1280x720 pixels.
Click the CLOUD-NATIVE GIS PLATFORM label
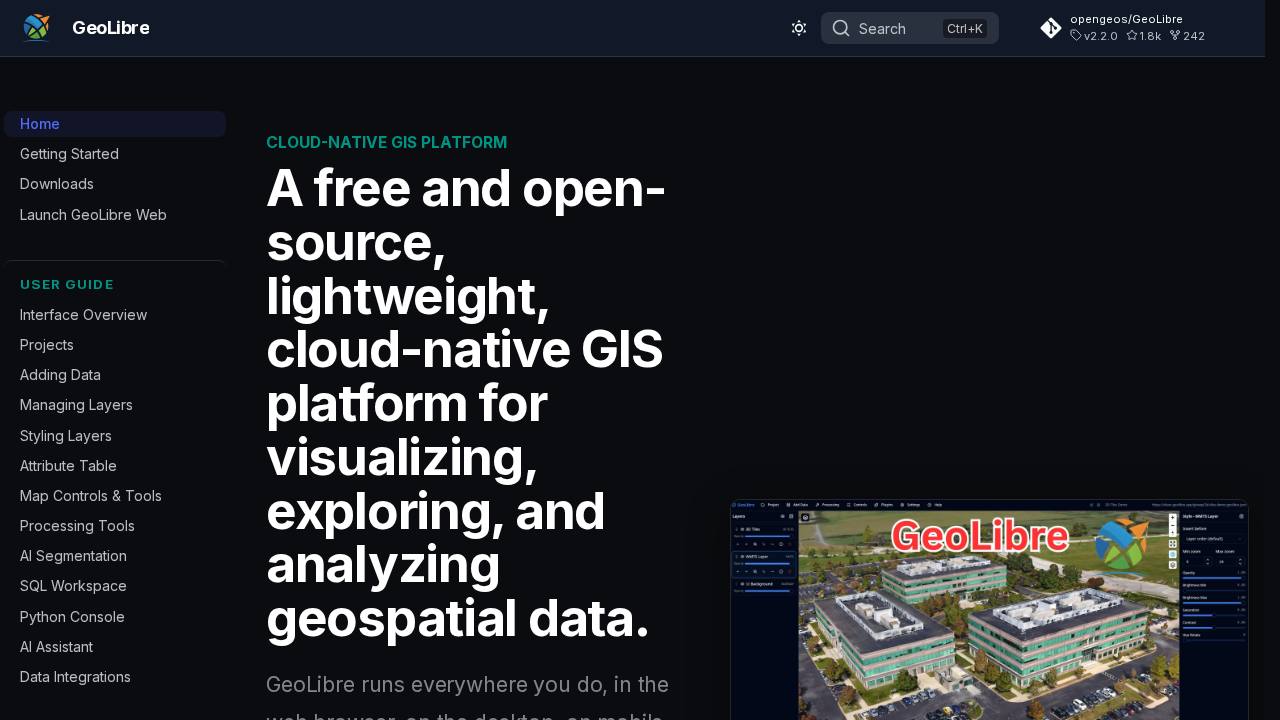click(x=387, y=143)
